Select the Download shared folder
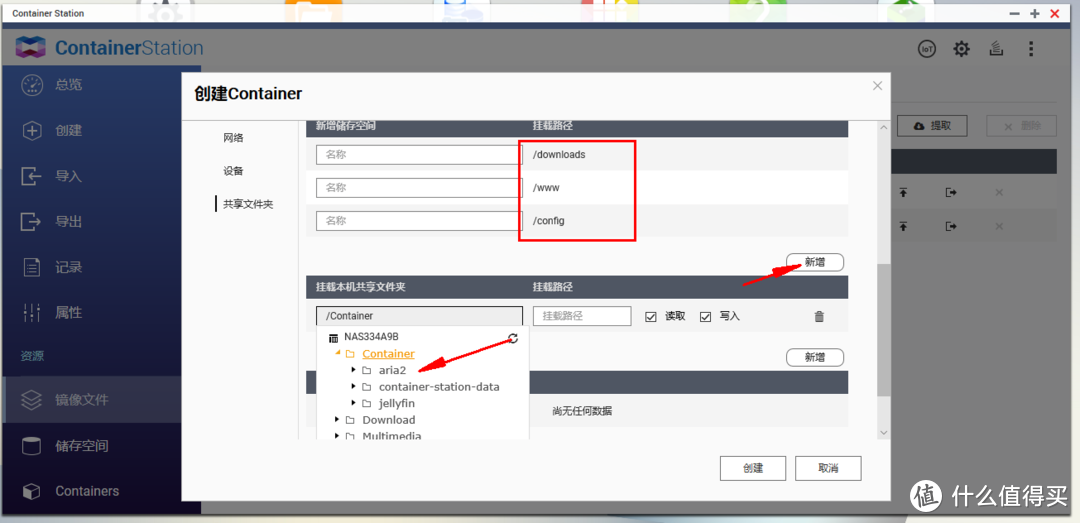This screenshot has height=523, width=1080. click(x=388, y=420)
